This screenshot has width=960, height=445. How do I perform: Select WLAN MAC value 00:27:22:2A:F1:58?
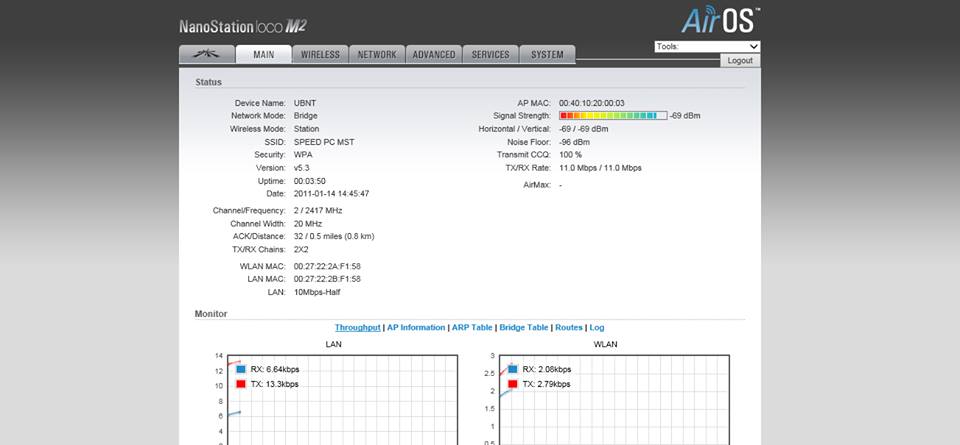tap(327, 266)
